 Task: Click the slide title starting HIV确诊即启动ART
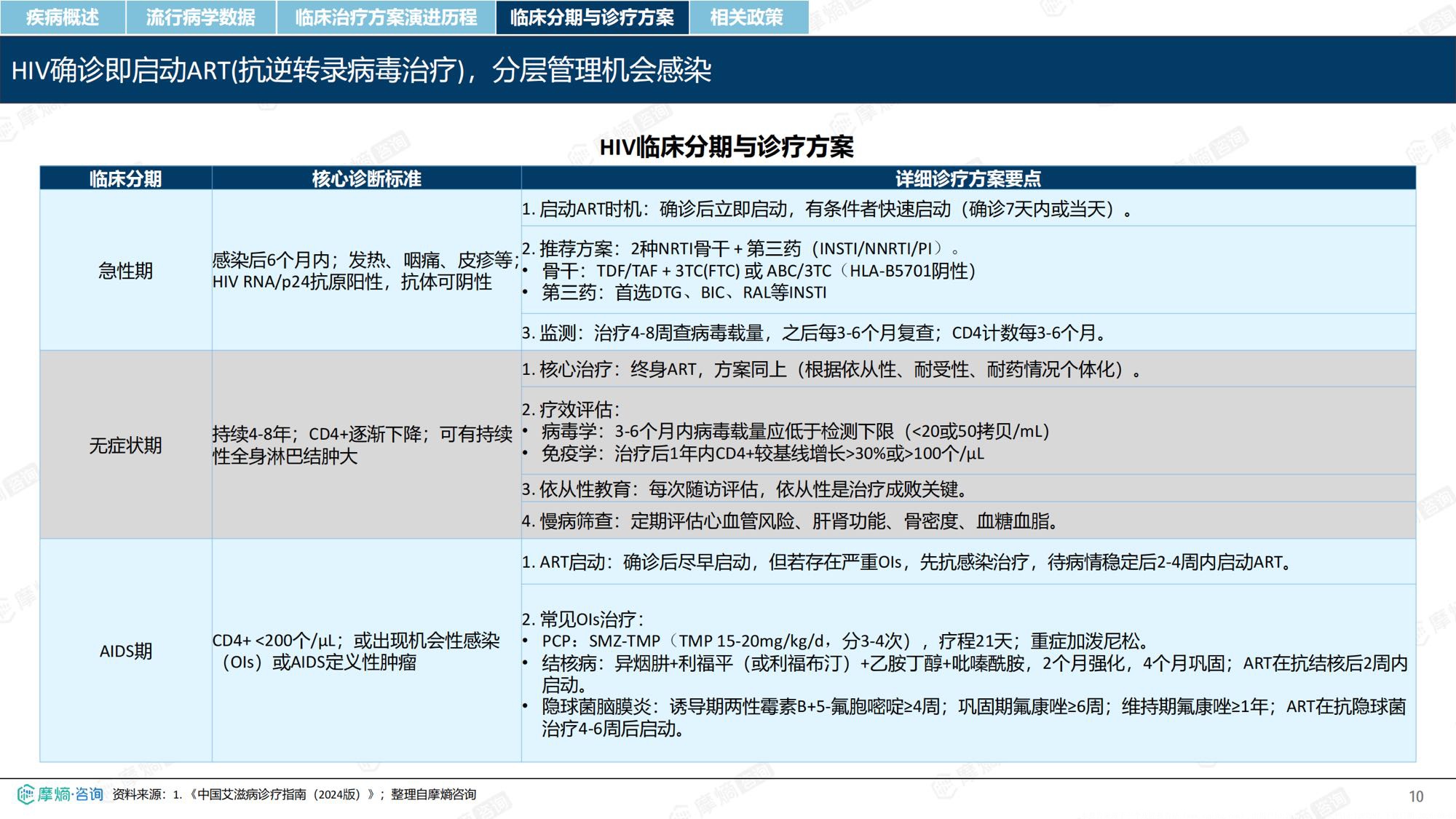362,71
